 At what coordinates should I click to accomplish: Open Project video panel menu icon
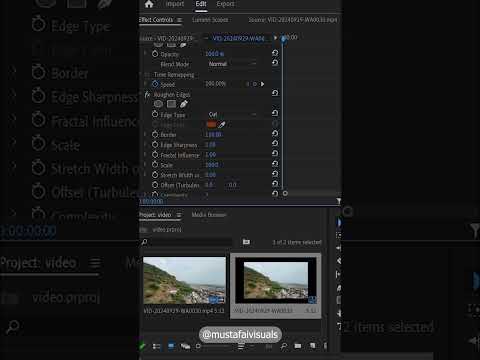coord(179,215)
